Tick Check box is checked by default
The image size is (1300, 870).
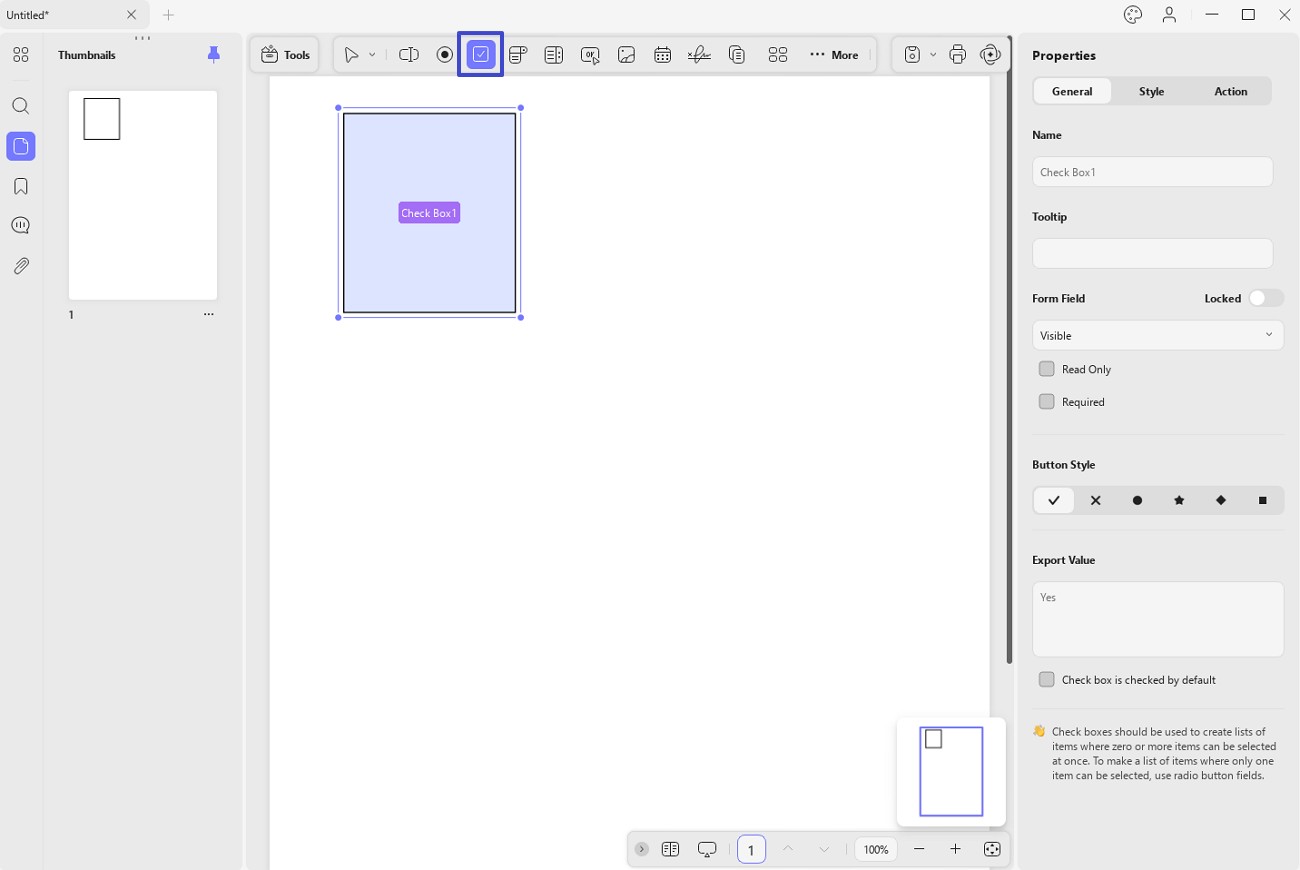1046,680
